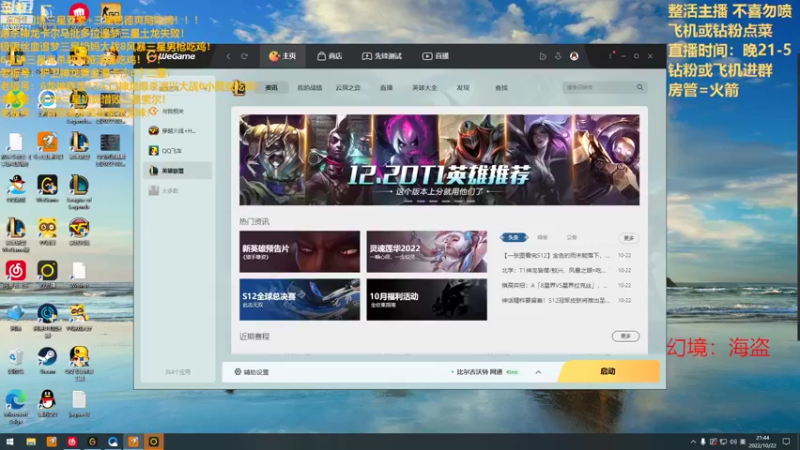This screenshot has width=800, height=450.
Task: Select the 综合 news filter
Action: click(x=542, y=237)
